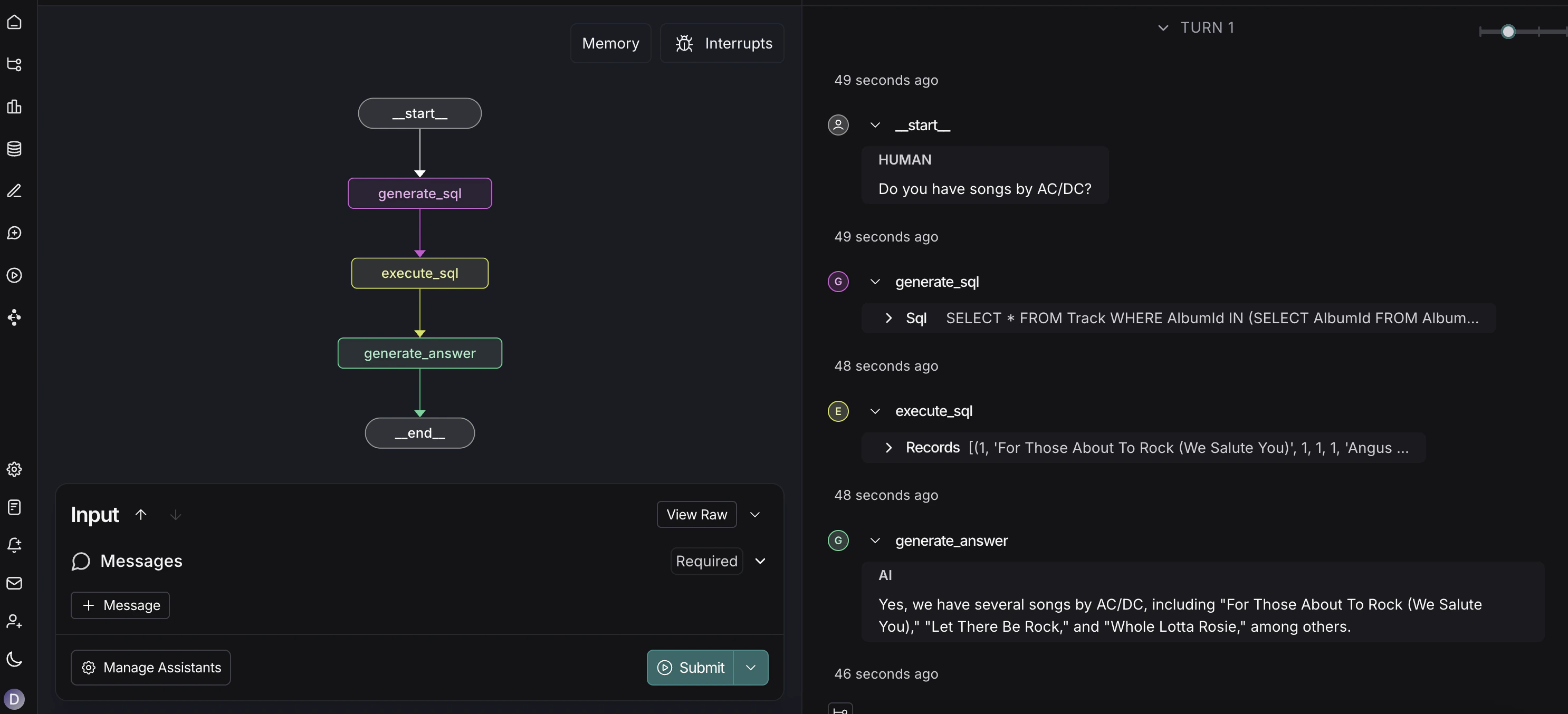Click View Raw for the Input

(696, 514)
